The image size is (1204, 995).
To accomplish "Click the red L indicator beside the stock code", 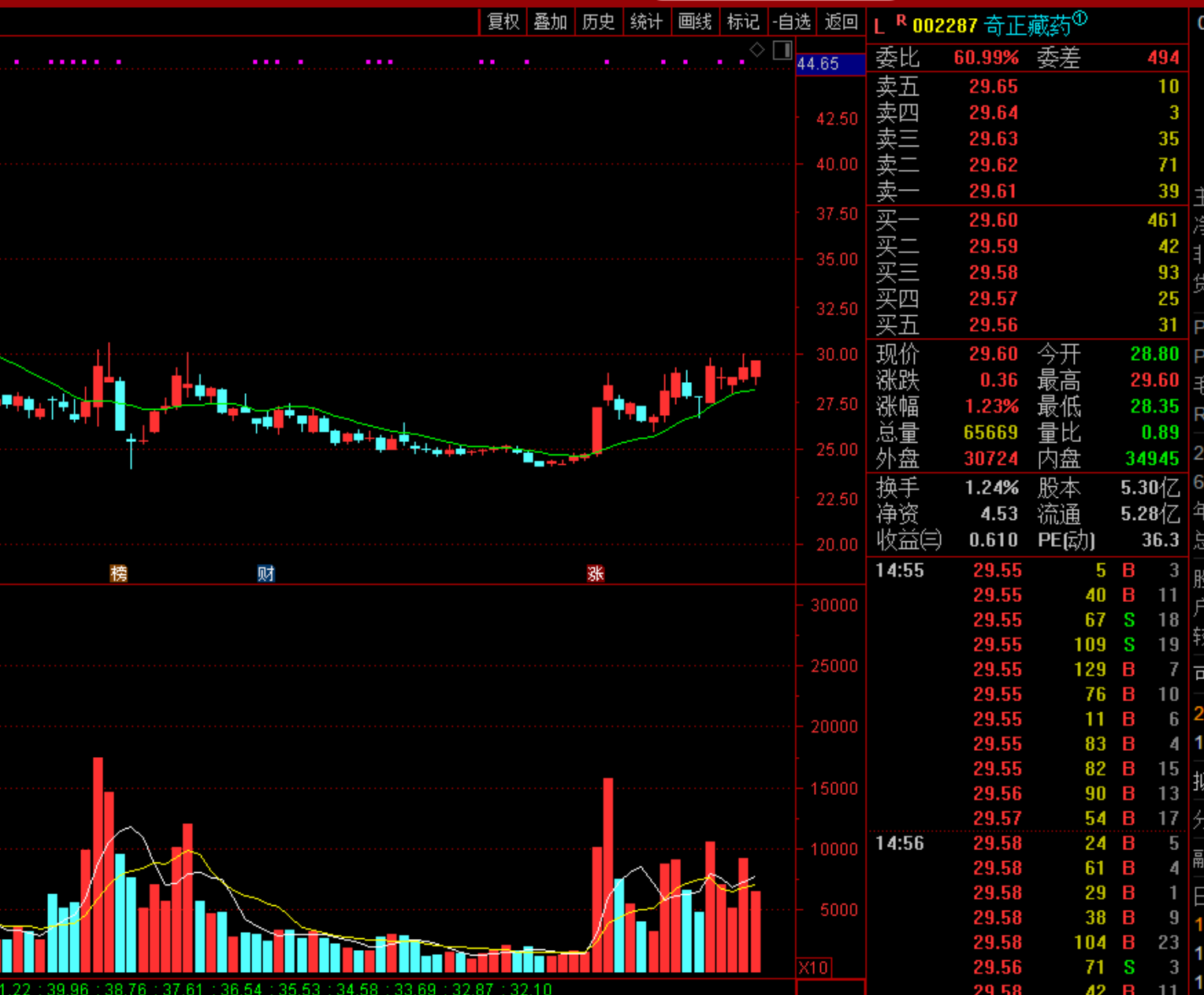I will 879,28.
